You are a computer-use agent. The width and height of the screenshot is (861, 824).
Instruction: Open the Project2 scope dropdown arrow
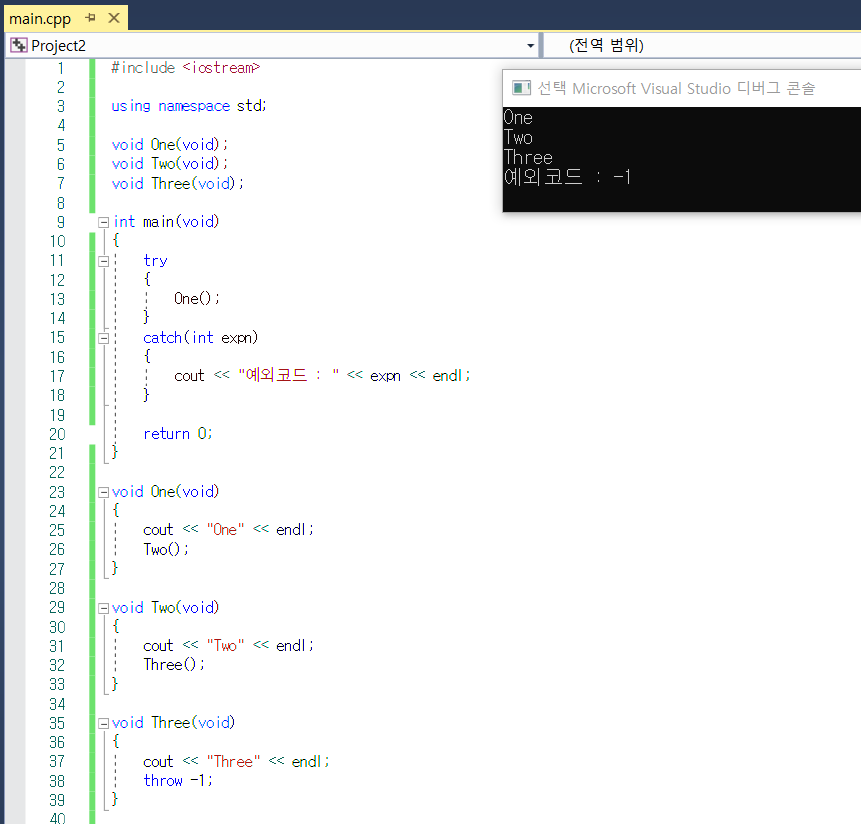[530, 46]
